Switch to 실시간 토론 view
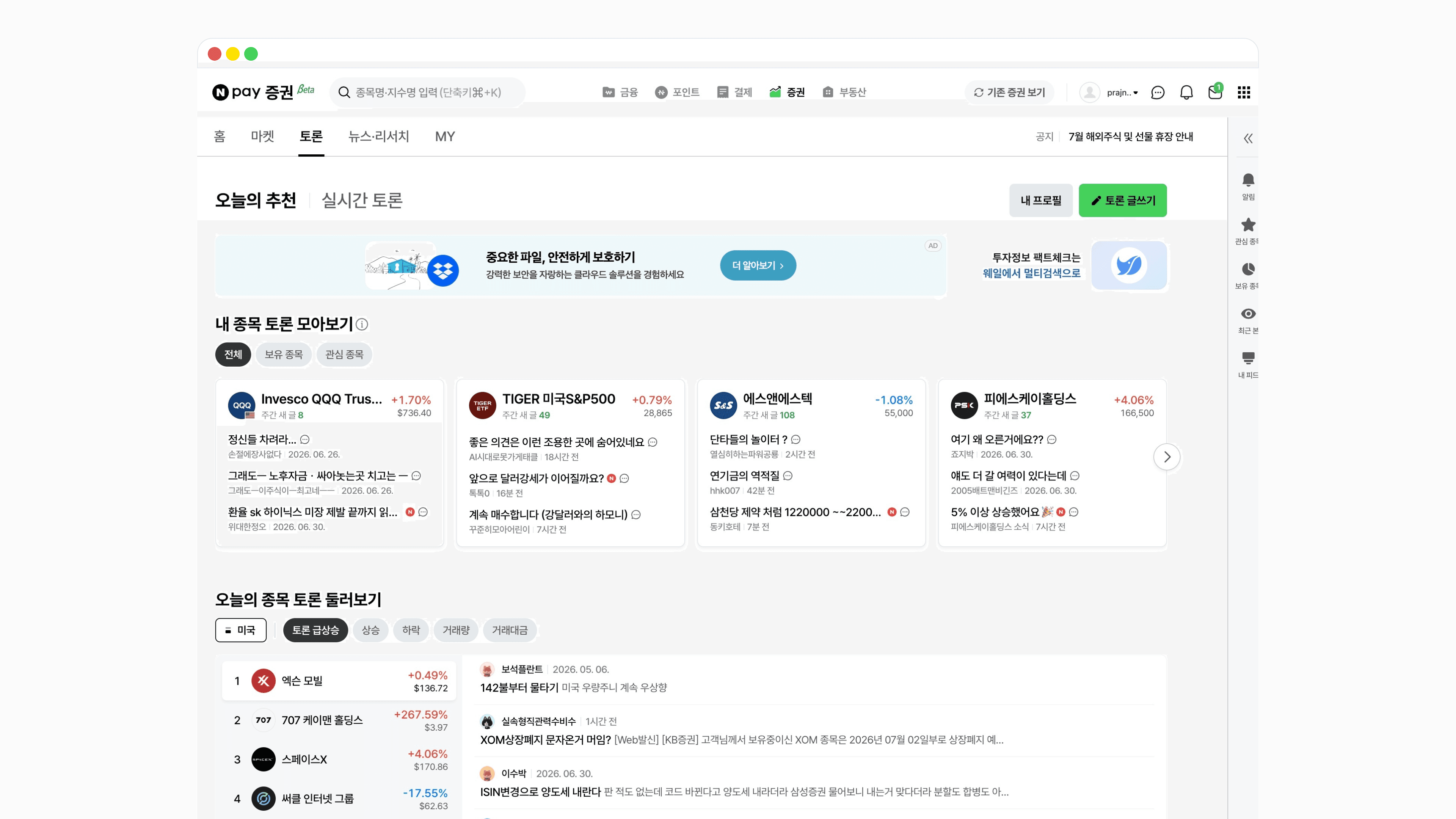 [x=362, y=200]
